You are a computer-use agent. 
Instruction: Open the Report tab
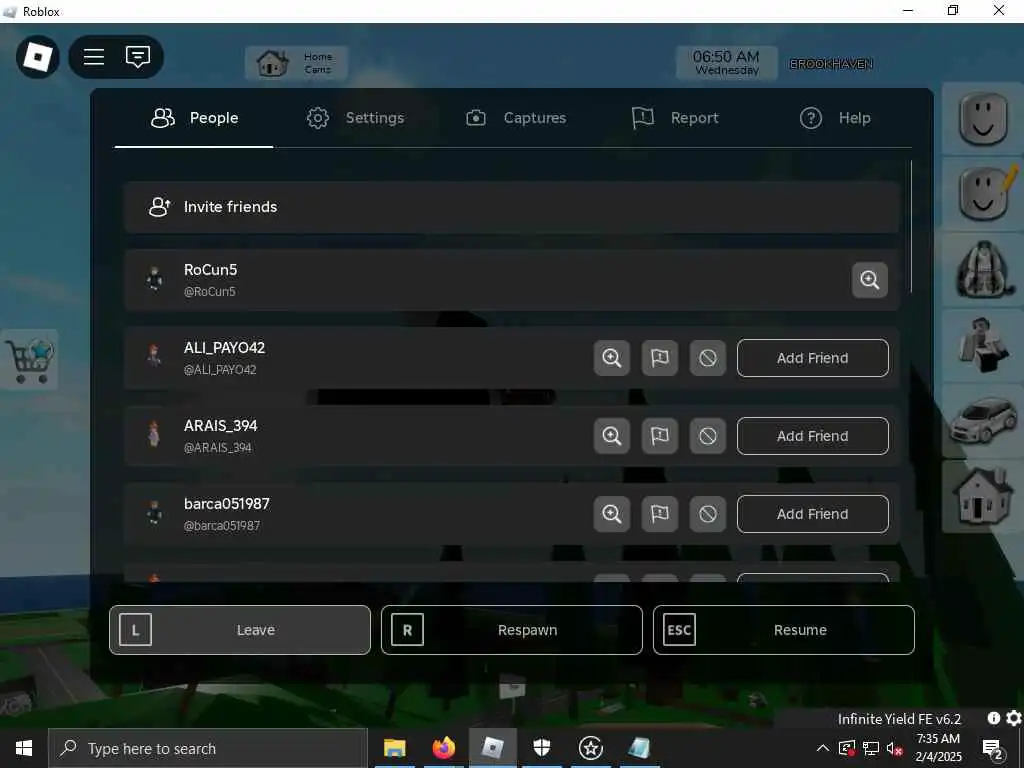tap(675, 118)
